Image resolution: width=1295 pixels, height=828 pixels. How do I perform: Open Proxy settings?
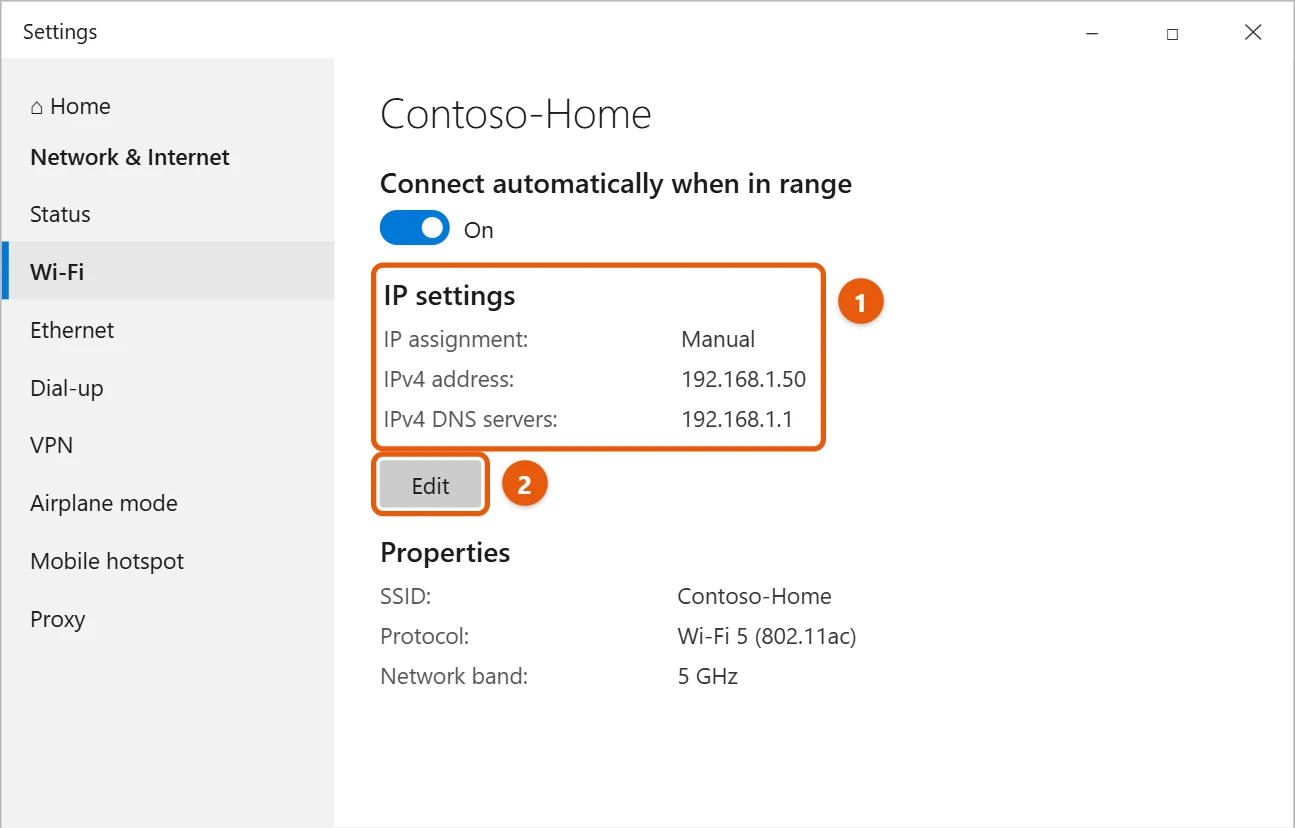(x=58, y=619)
